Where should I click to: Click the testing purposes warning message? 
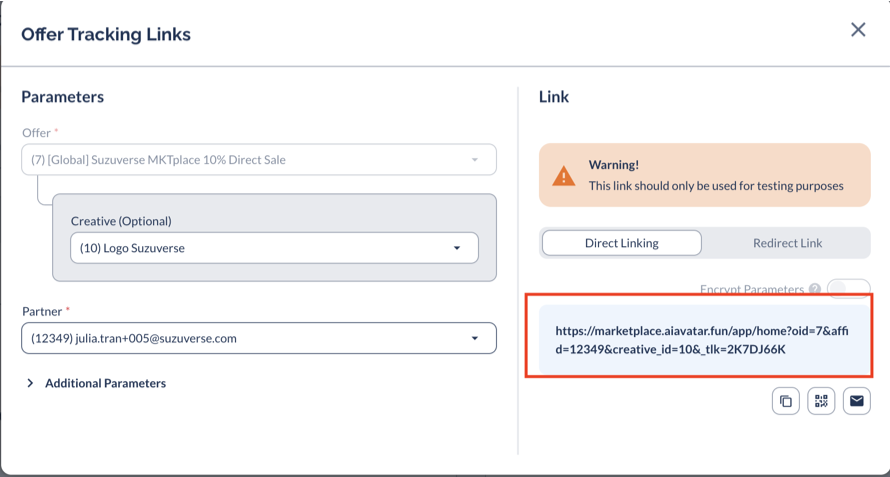click(x=716, y=186)
